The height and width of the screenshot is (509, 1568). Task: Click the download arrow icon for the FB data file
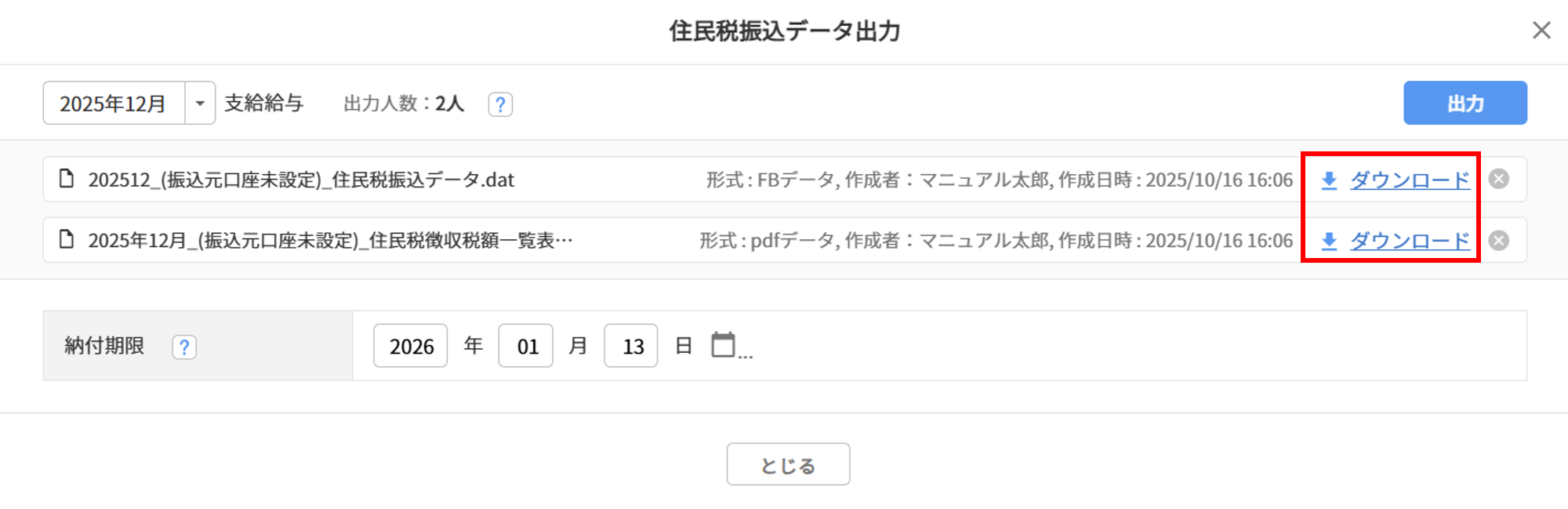(x=1329, y=180)
